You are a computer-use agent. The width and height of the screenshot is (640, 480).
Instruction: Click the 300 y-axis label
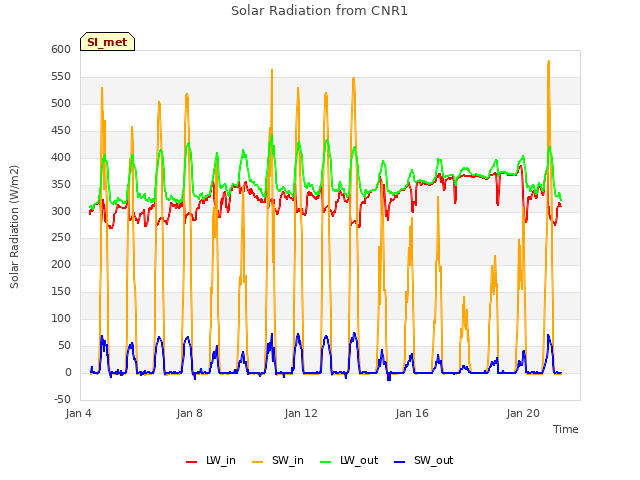[x=61, y=211]
